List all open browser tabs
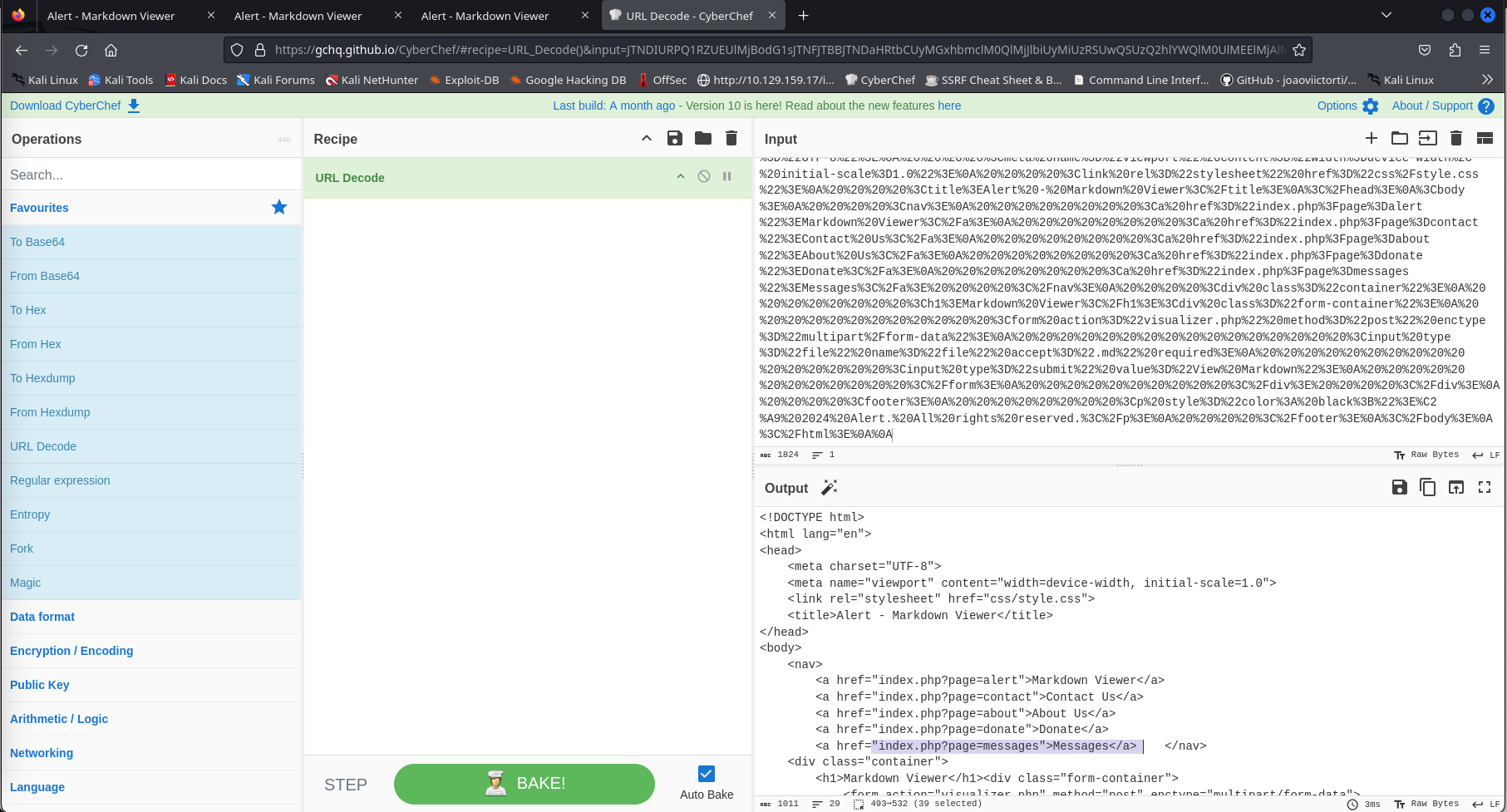The width and height of the screenshot is (1507, 812). pyautogui.click(x=1386, y=15)
